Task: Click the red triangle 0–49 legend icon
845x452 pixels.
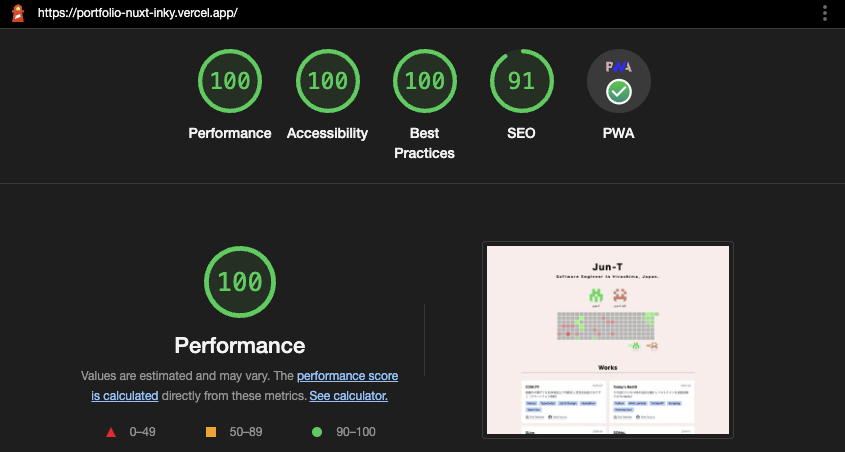Action: (111, 432)
